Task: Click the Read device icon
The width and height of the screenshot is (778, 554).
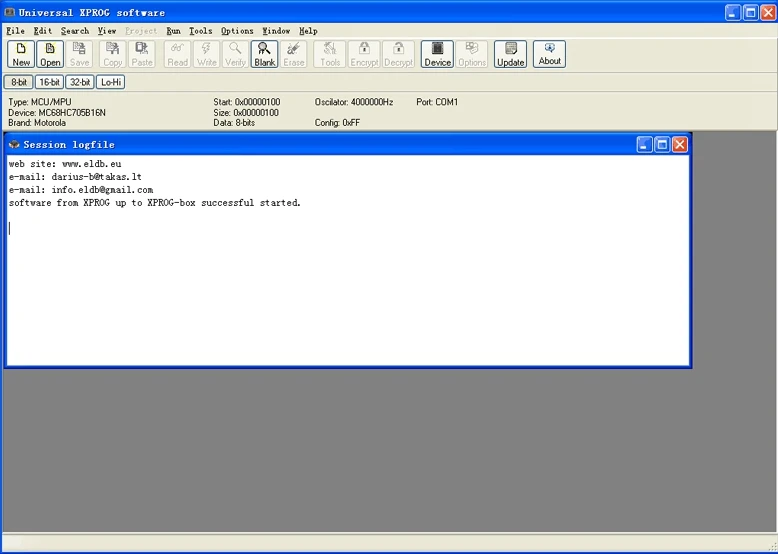Action: pyautogui.click(x=178, y=54)
